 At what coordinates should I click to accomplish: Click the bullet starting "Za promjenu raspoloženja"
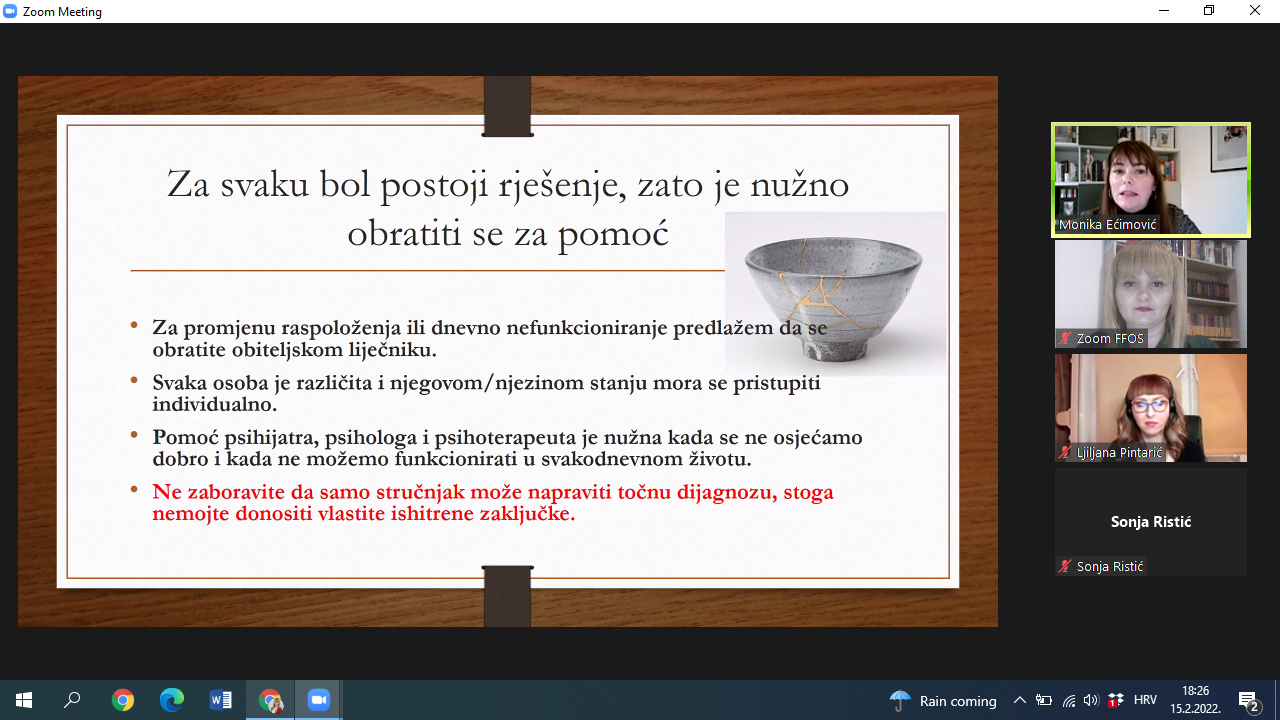click(490, 339)
